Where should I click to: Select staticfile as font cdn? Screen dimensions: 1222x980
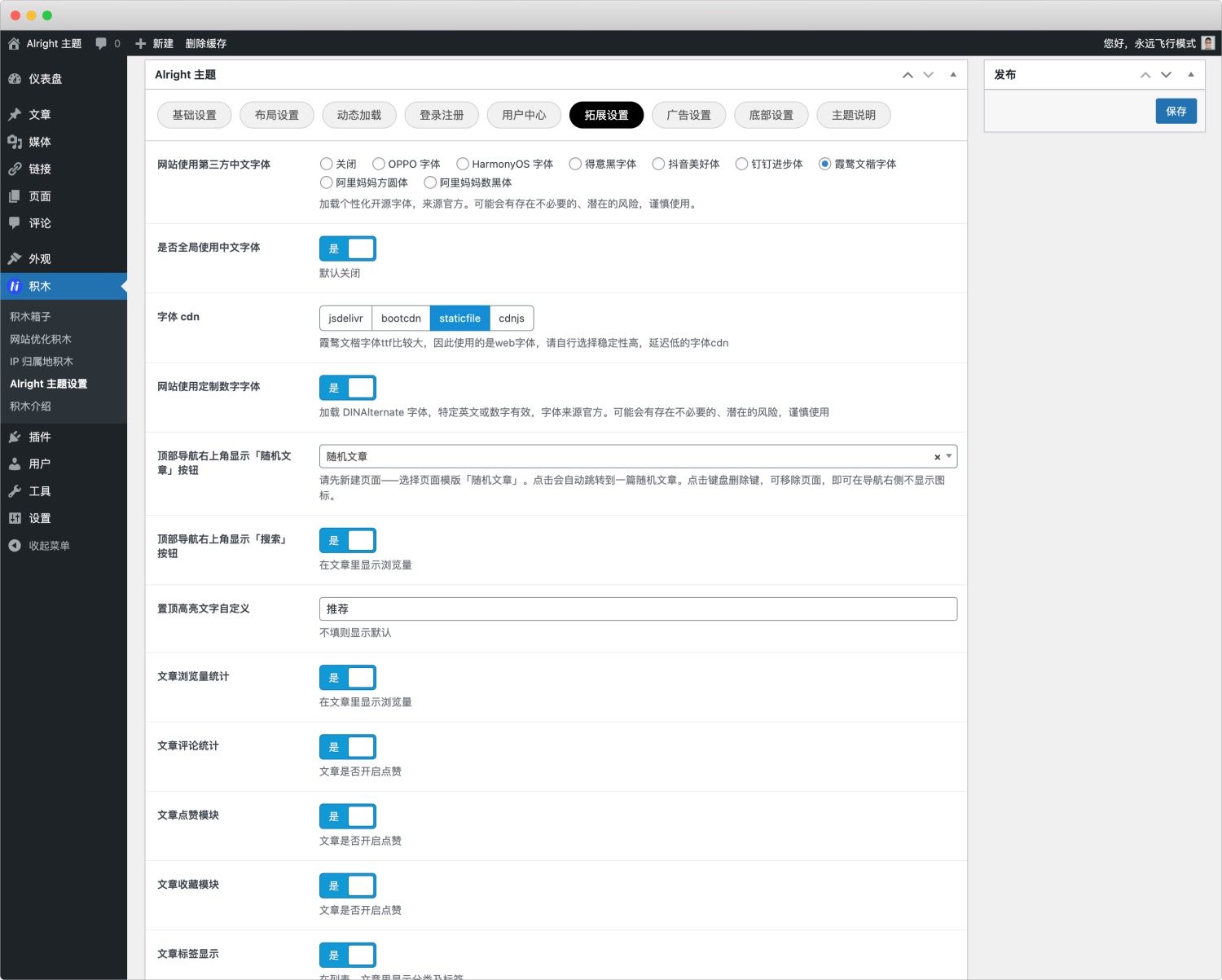(459, 318)
